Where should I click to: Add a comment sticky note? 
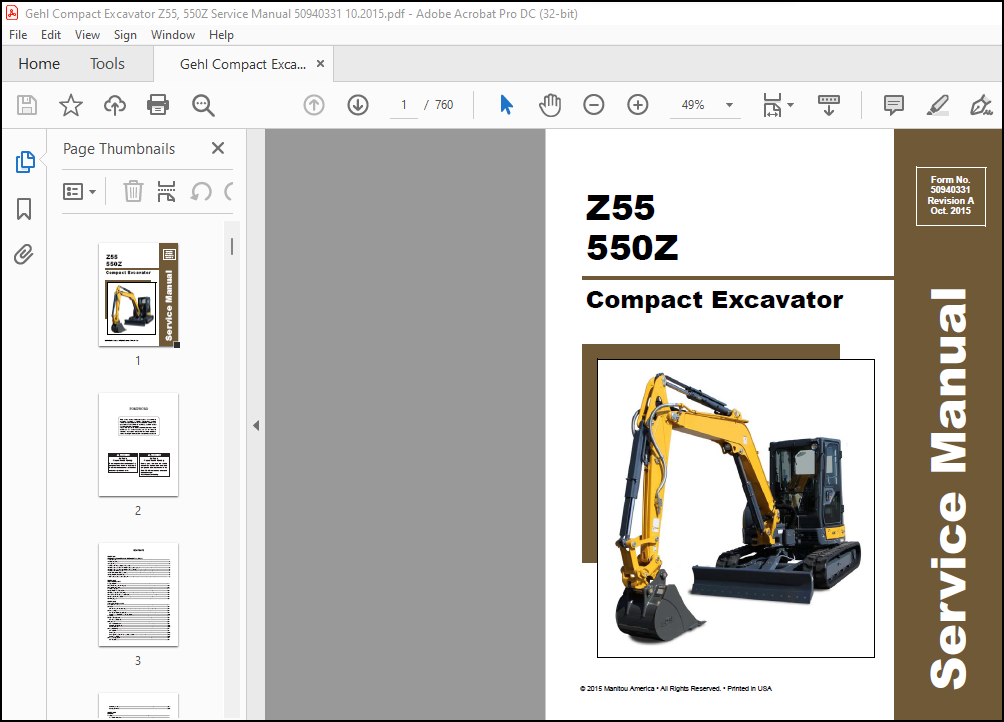(x=893, y=105)
